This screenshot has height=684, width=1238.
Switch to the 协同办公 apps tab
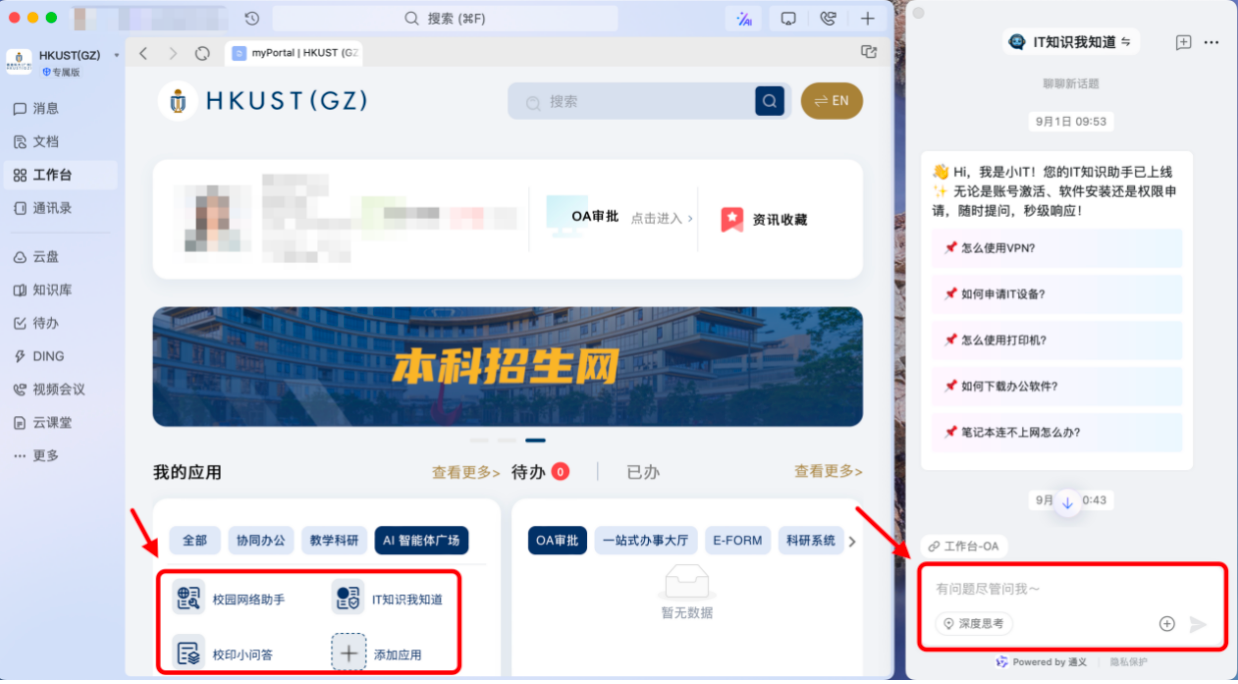[x=261, y=541]
